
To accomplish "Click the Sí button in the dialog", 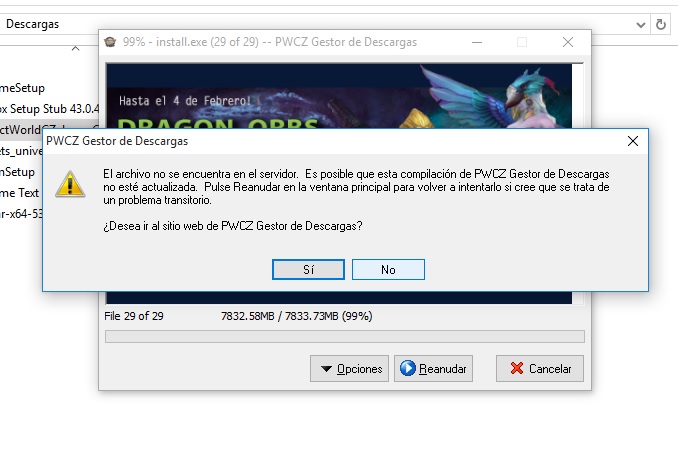I will [x=308, y=270].
